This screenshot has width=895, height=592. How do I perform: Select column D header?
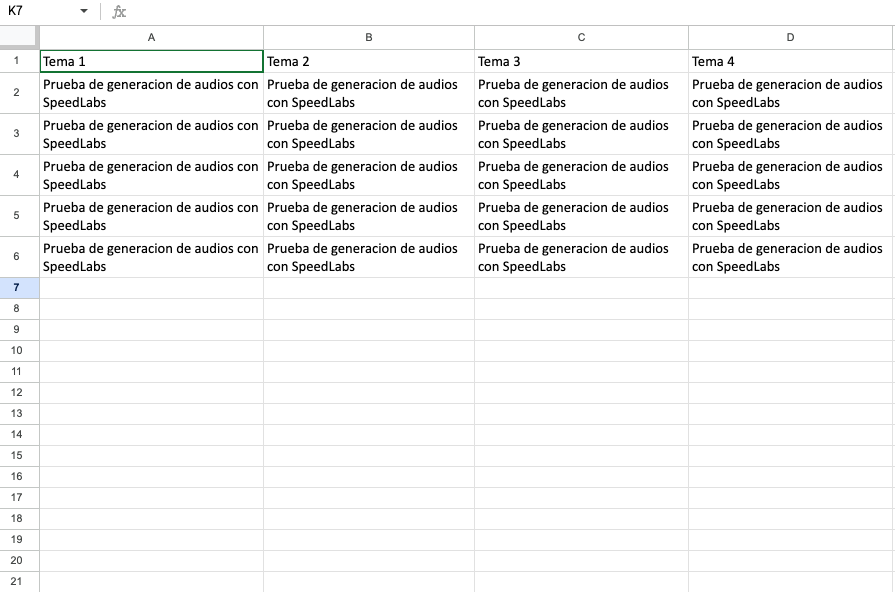(790, 37)
